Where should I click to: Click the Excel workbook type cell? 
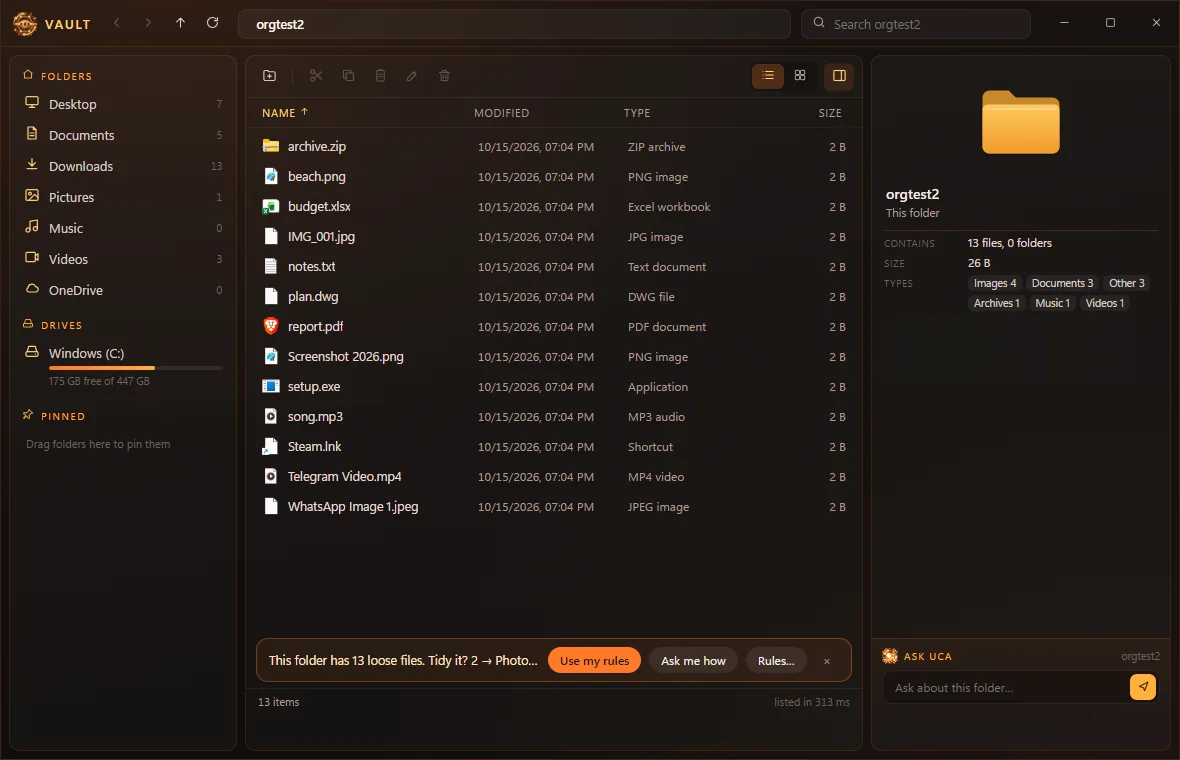click(669, 207)
